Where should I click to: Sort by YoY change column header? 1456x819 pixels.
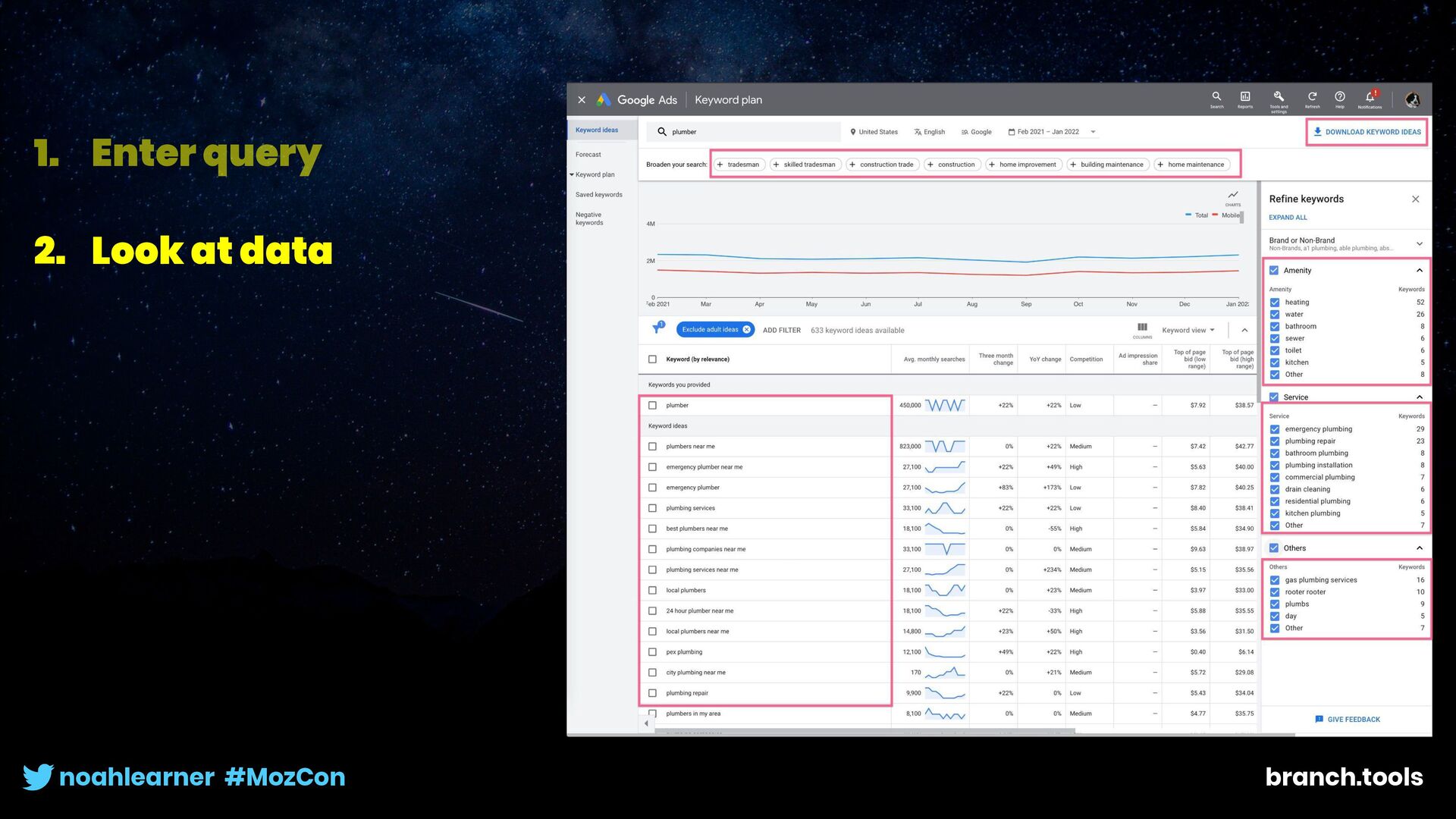tap(1045, 359)
